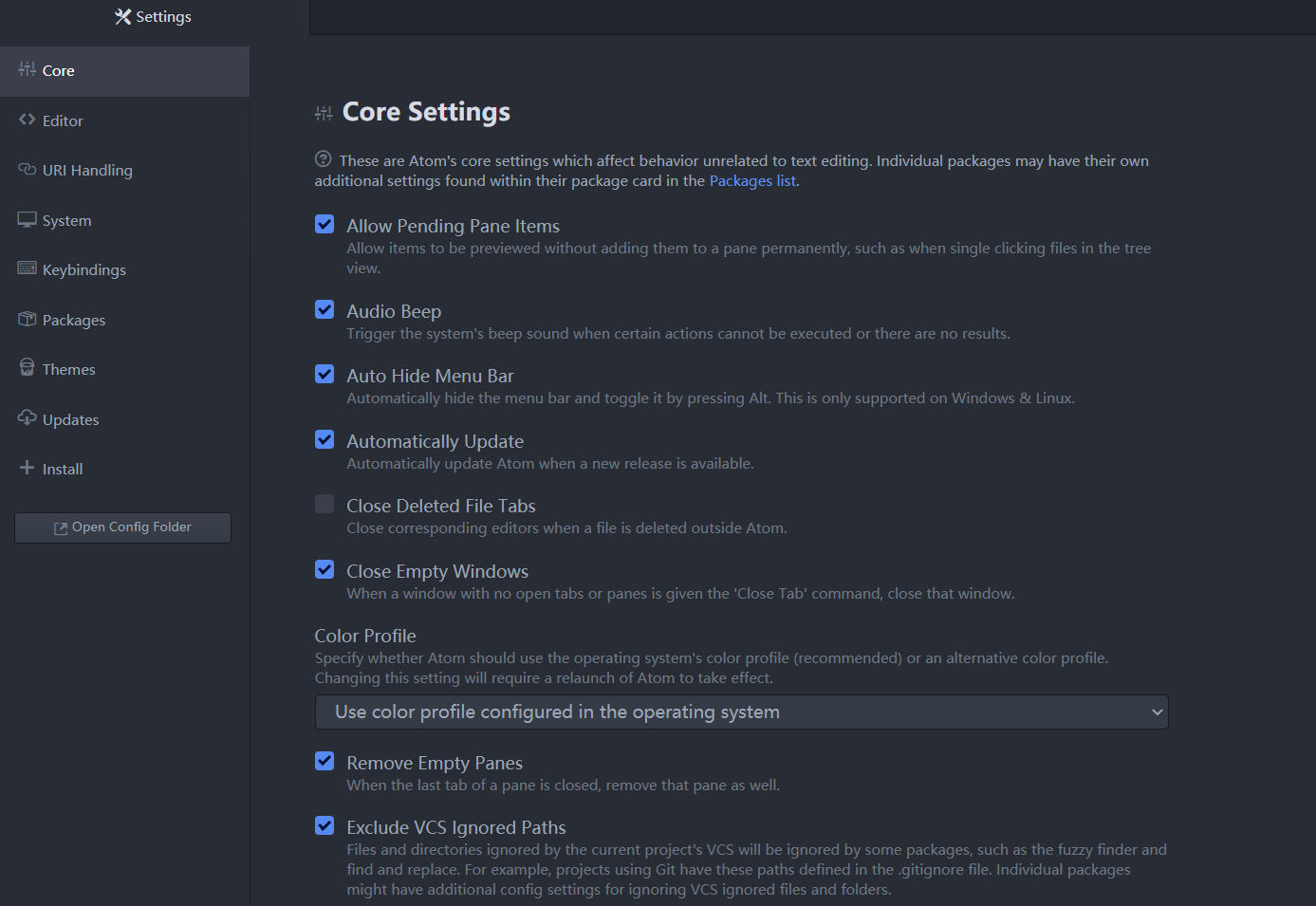Go to Editor settings section
Screen dimensions: 1316x906
click(x=124, y=120)
